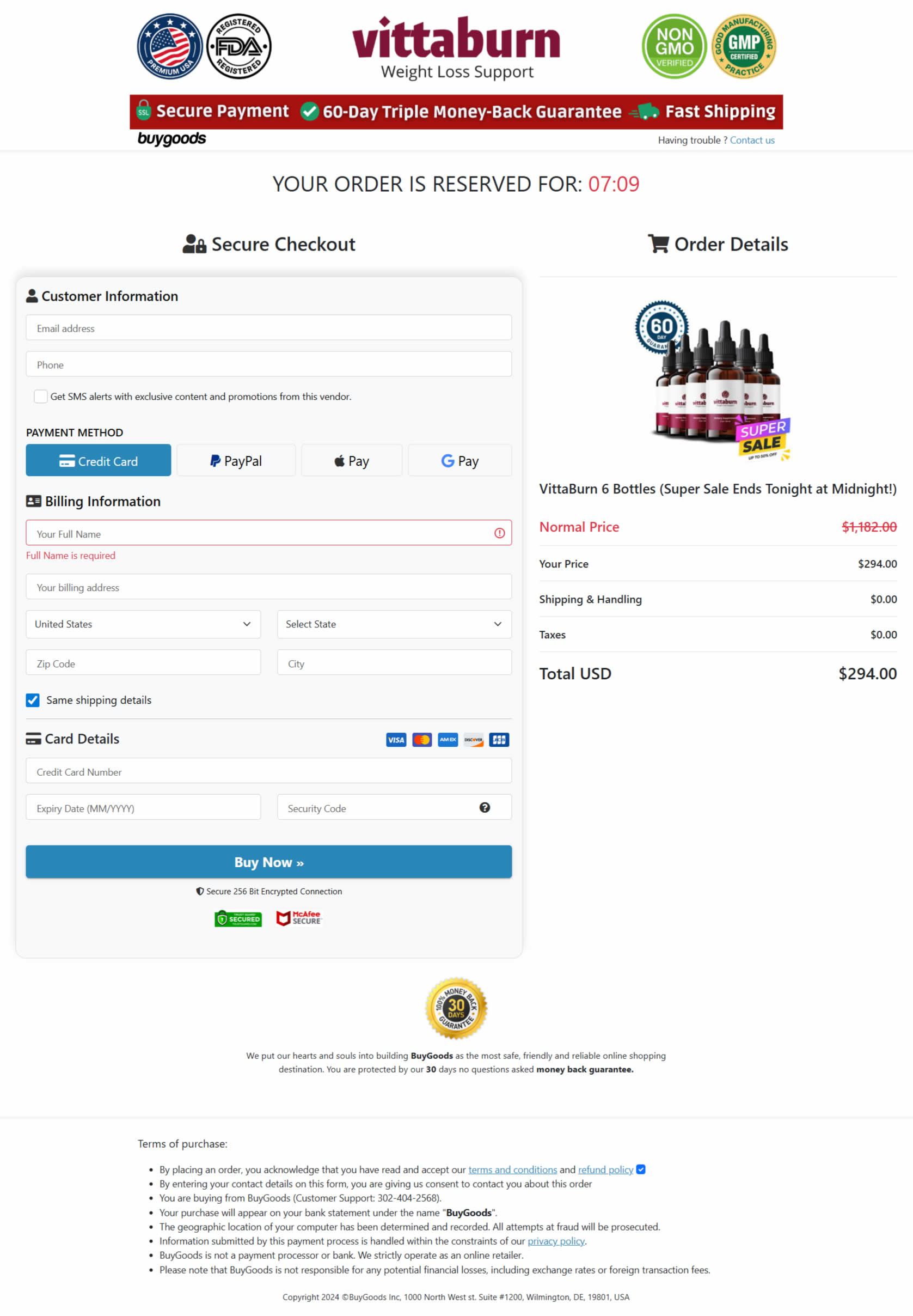Open the Select State dropdown
Image resolution: width=913 pixels, height=1316 pixels.
pyautogui.click(x=394, y=624)
